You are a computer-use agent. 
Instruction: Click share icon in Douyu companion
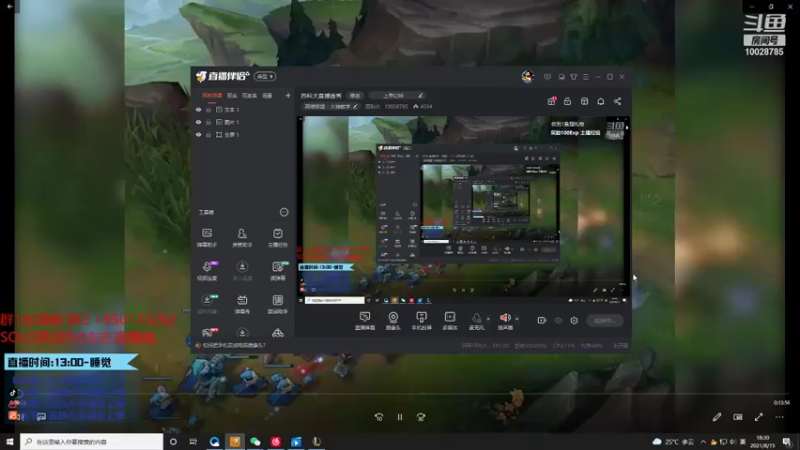point(617,101)
